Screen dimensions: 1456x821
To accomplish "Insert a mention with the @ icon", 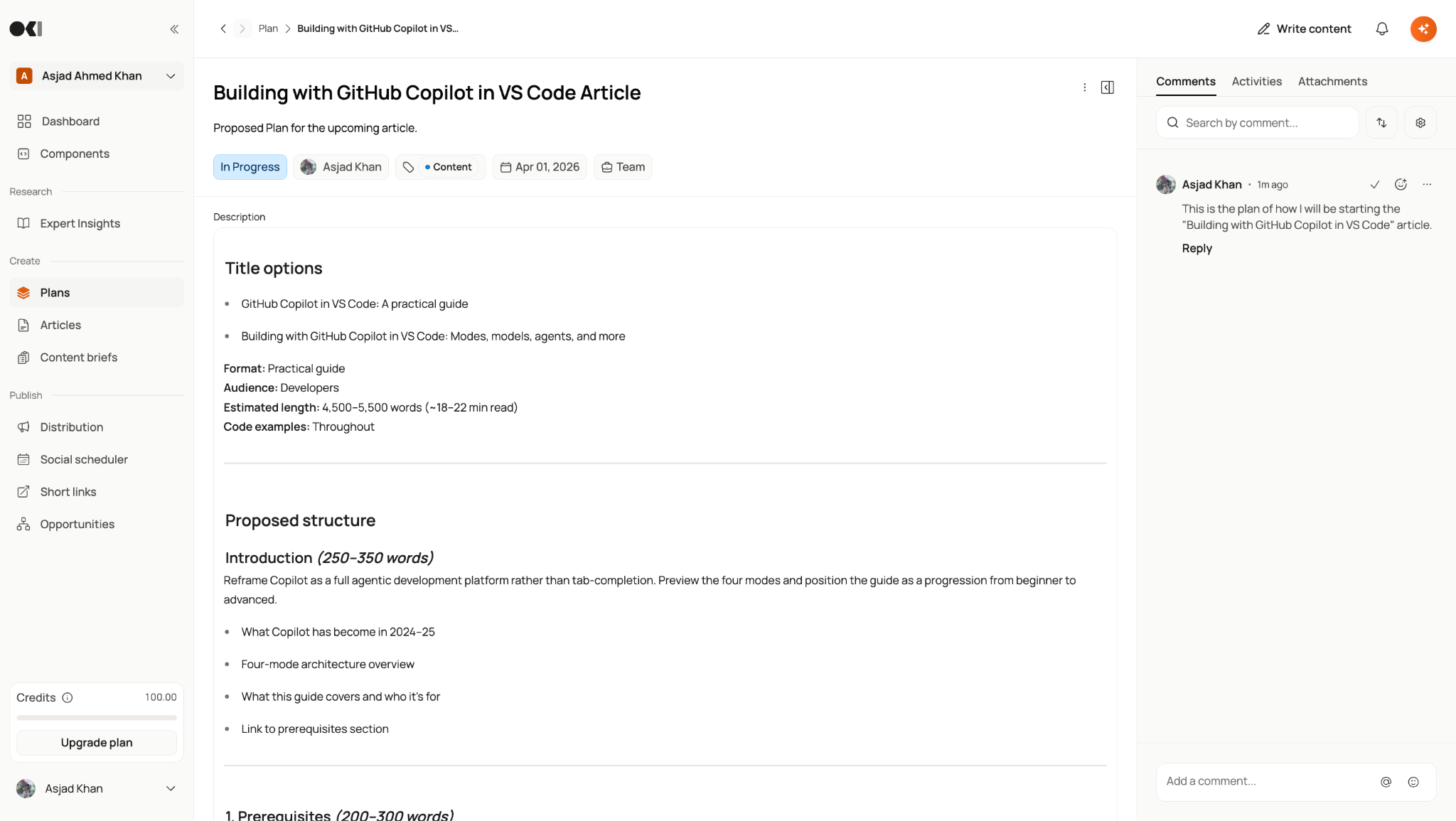I will pyautogui.click(x=1386, y=782).
